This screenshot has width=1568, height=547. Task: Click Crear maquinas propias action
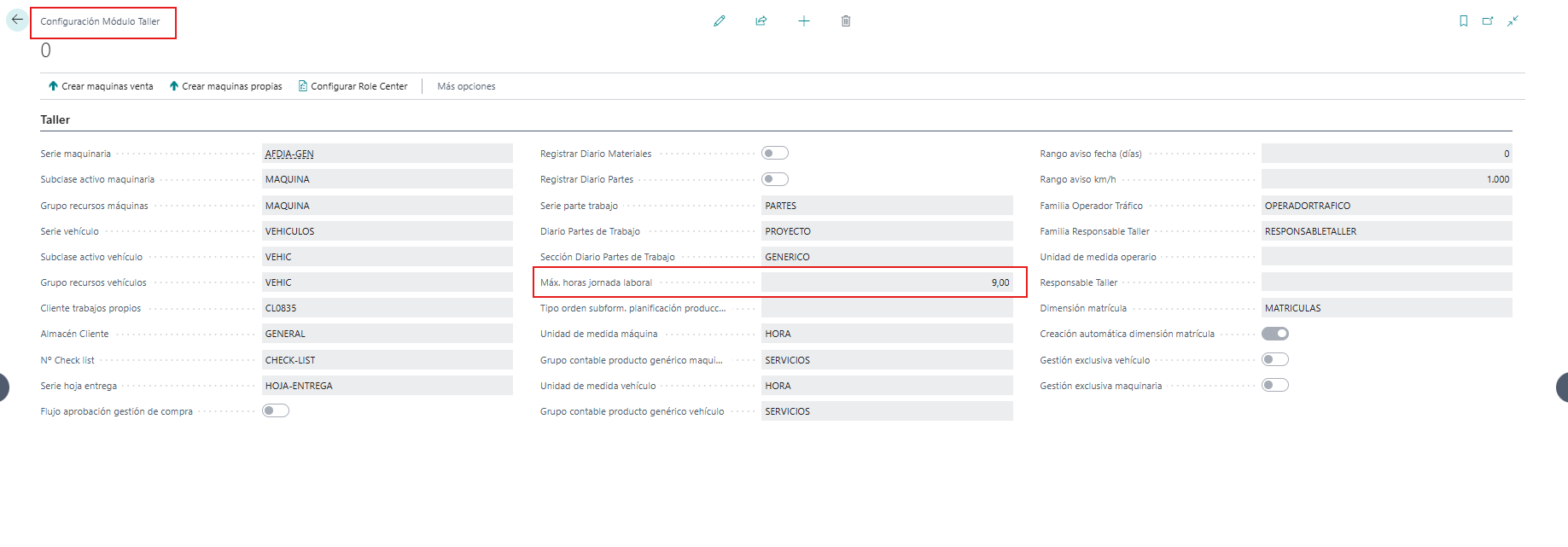225,86
